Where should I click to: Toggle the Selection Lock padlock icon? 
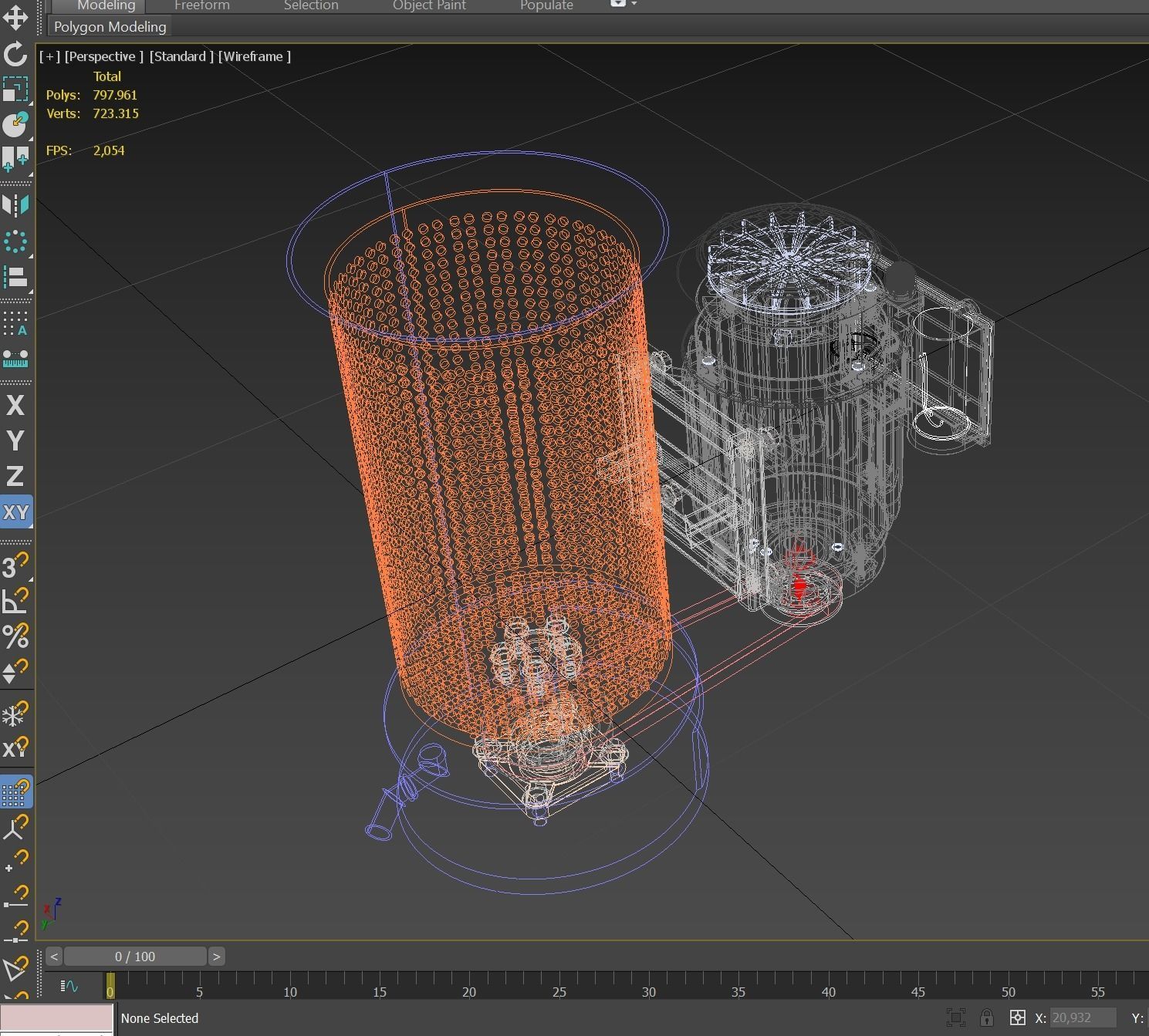[x=986, y=1017]
